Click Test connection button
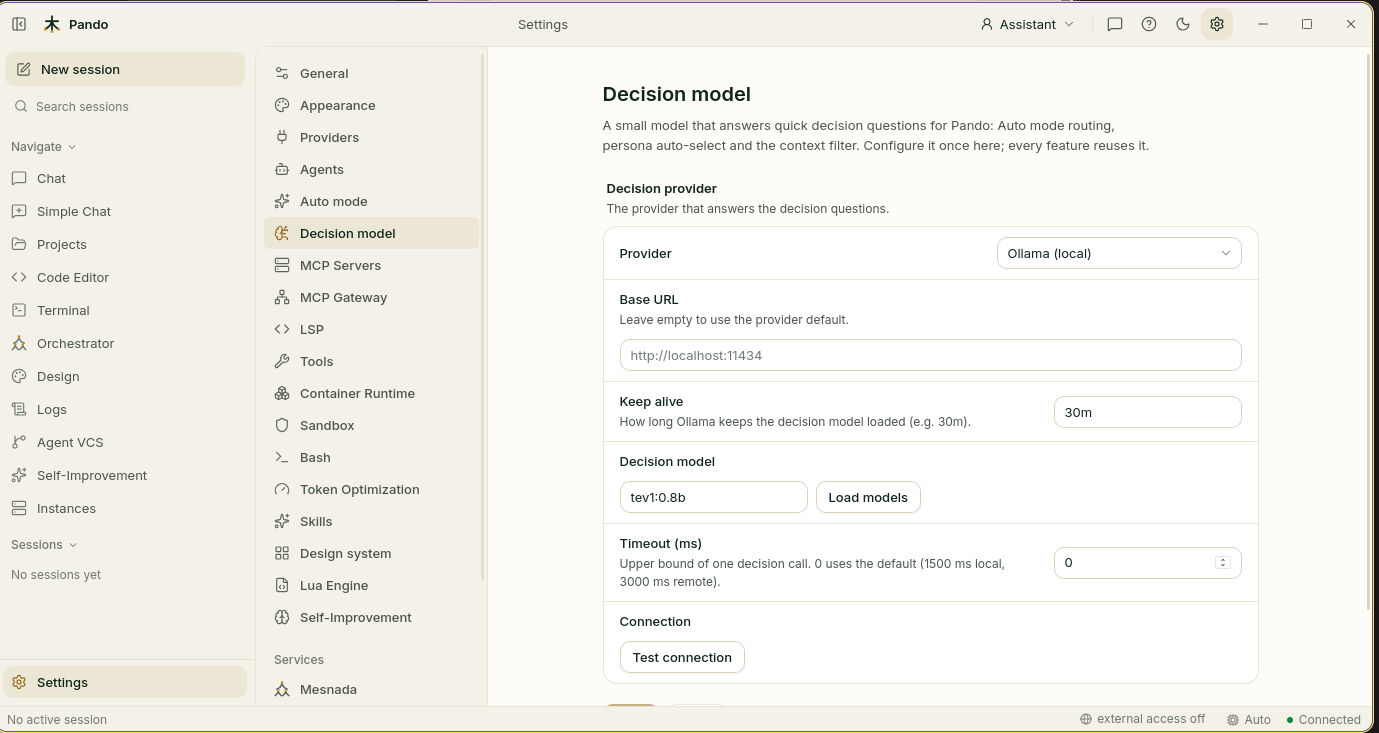The height and width of the screenshot is (733, 1379). click(x=682, y=657)
